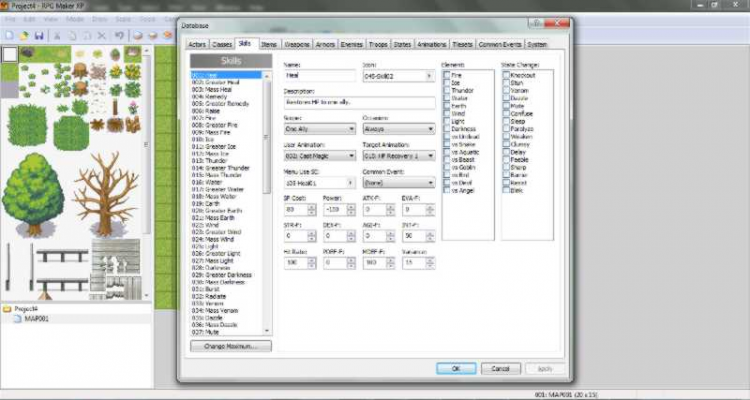
Task: Open the User Animation dropdown
Action: (320, 156)
